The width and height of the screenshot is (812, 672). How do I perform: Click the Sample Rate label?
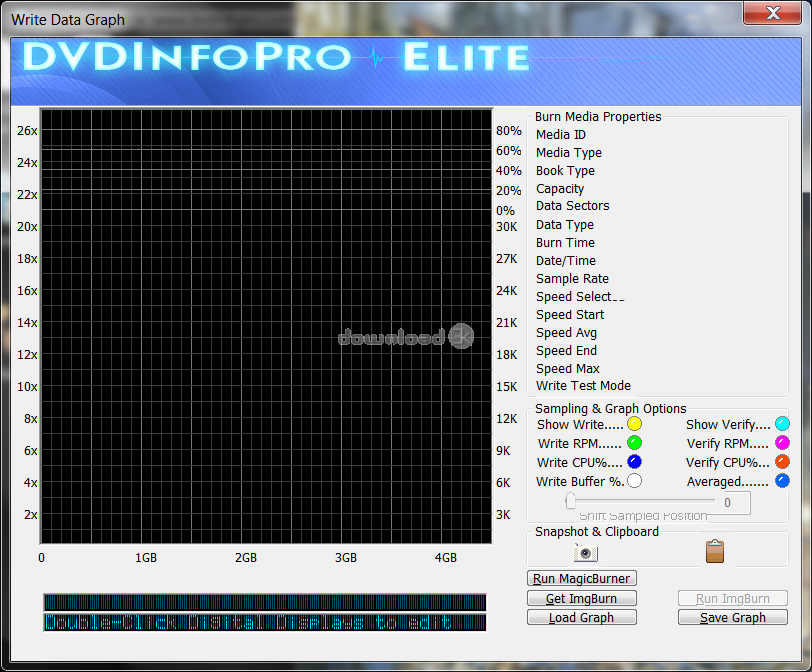pyautogui.click(x=572, y=279)
